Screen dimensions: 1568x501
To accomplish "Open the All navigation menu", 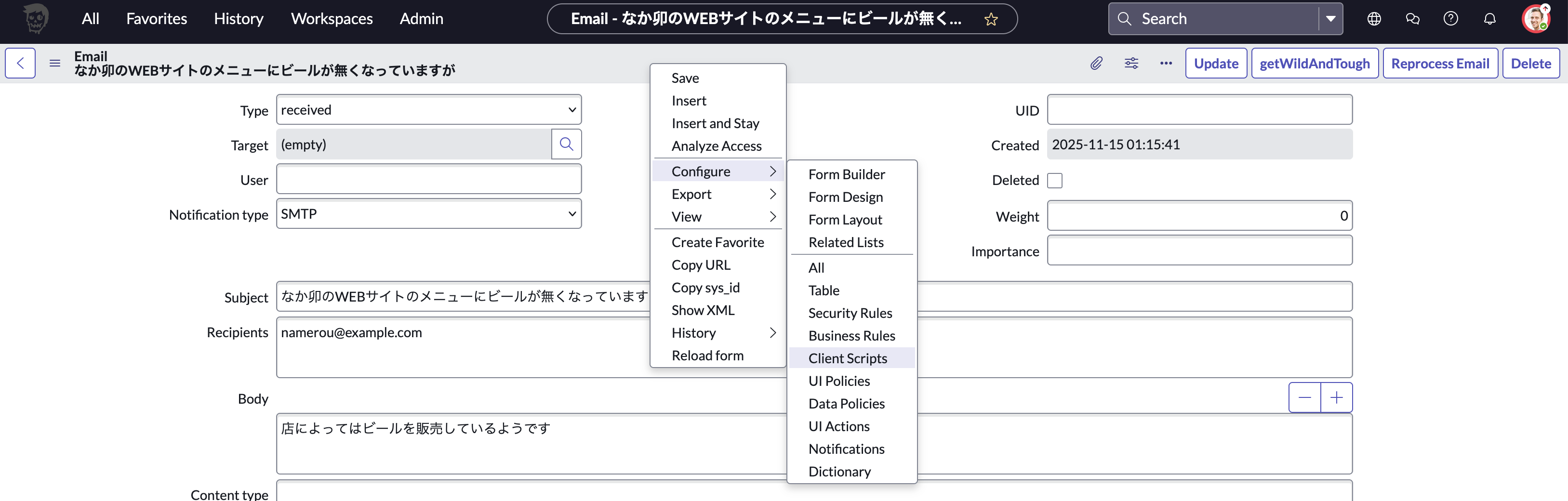I will point(90,19).
